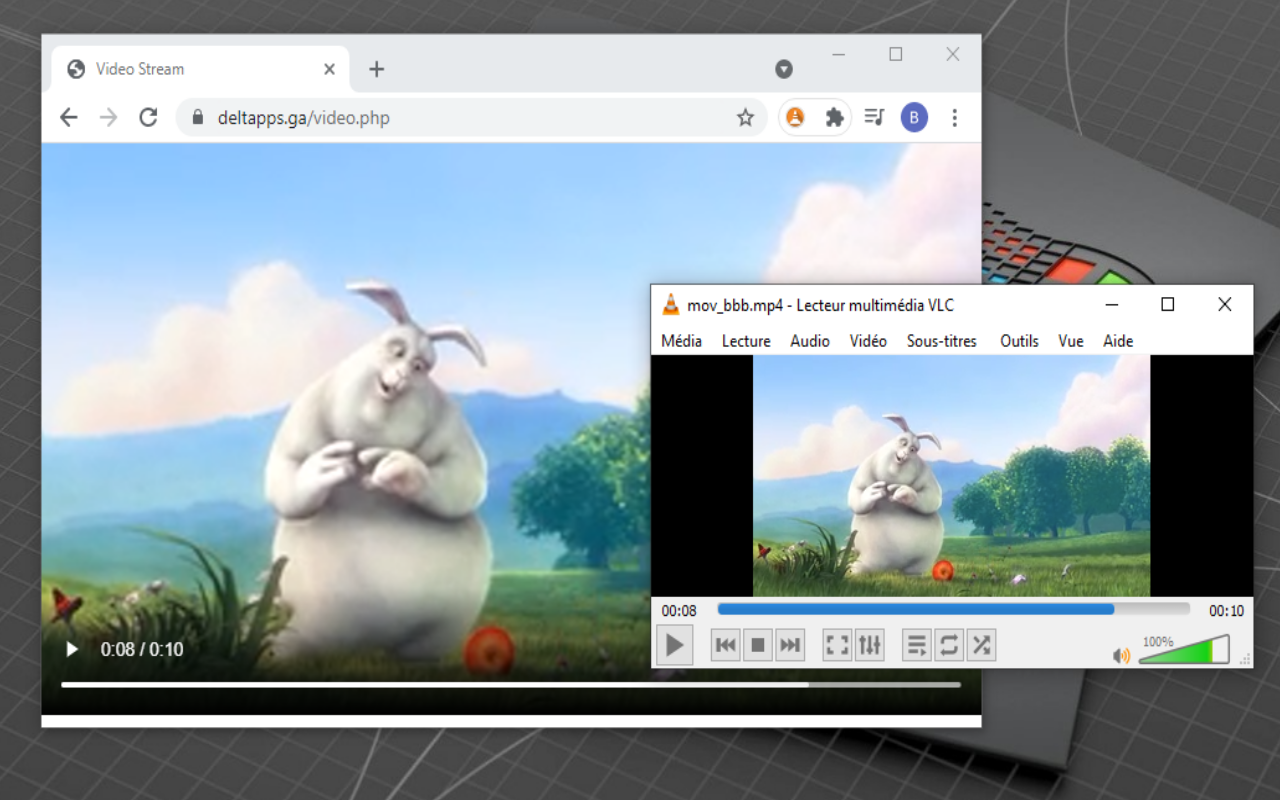Toggle fullscreen in VLC player

click(837, 645)
